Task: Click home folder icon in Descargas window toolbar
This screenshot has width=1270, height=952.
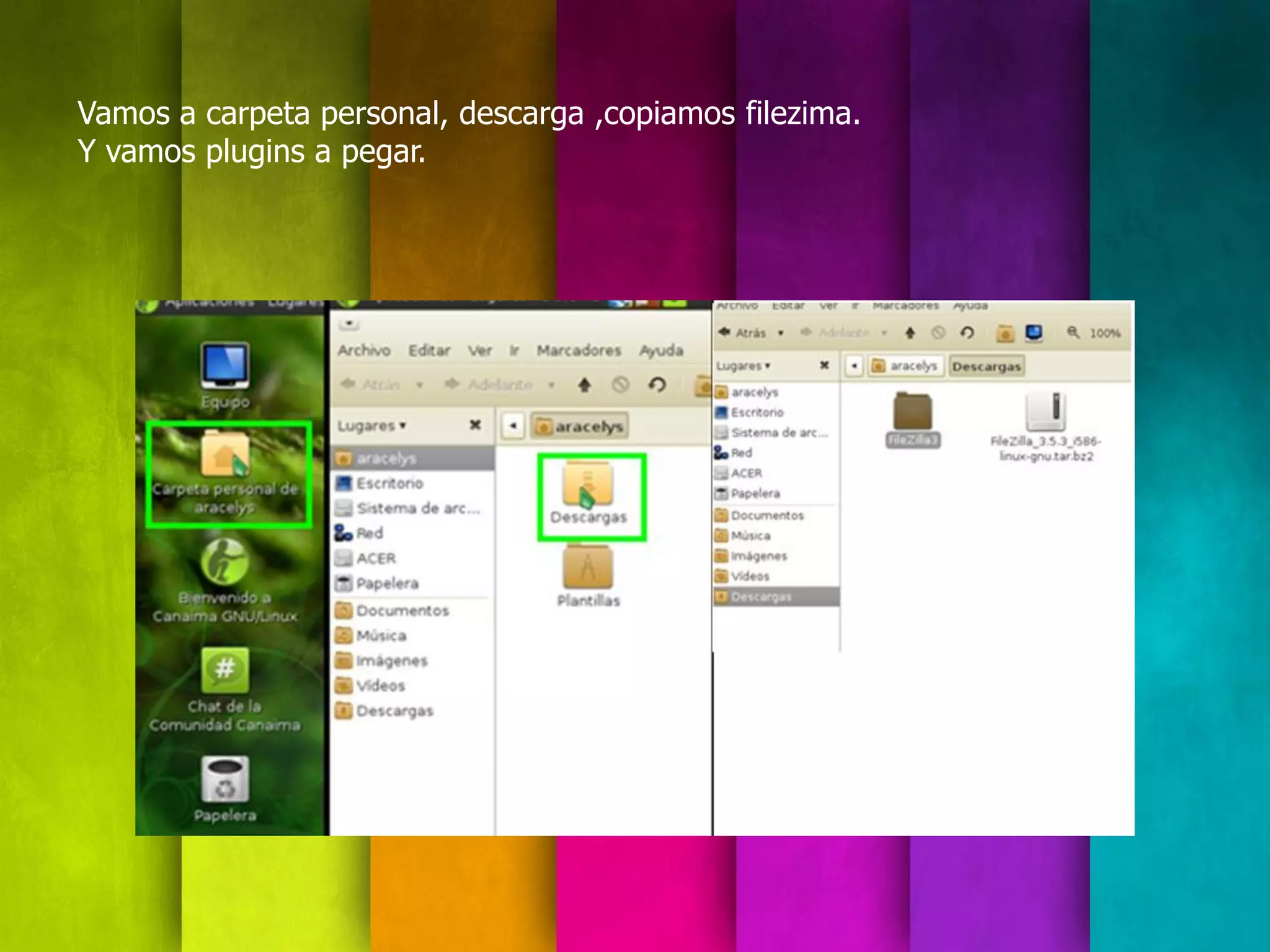Action: point(1005,333)
